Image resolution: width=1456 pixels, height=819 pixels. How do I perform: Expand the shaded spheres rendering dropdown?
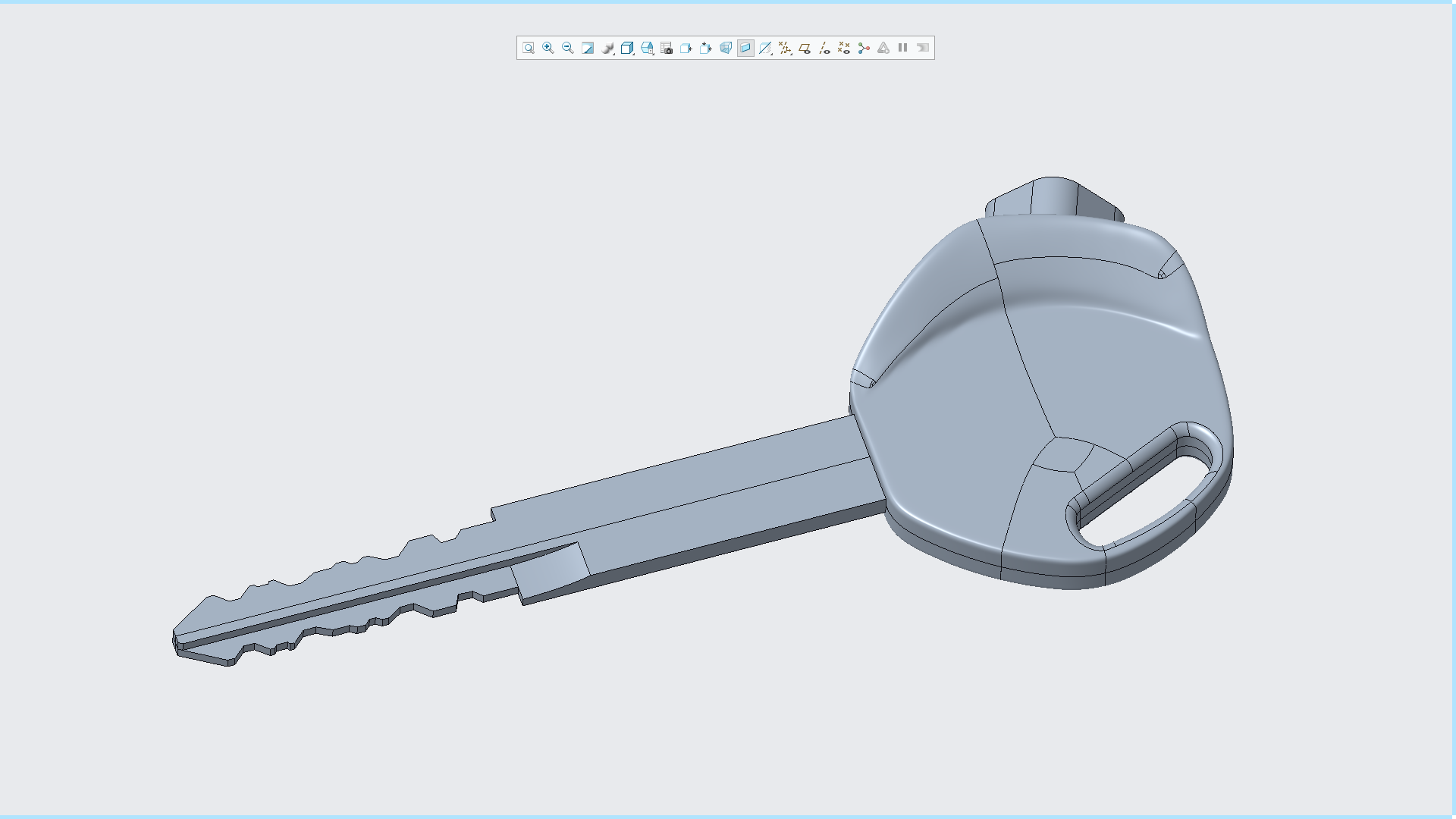[607, 48]
